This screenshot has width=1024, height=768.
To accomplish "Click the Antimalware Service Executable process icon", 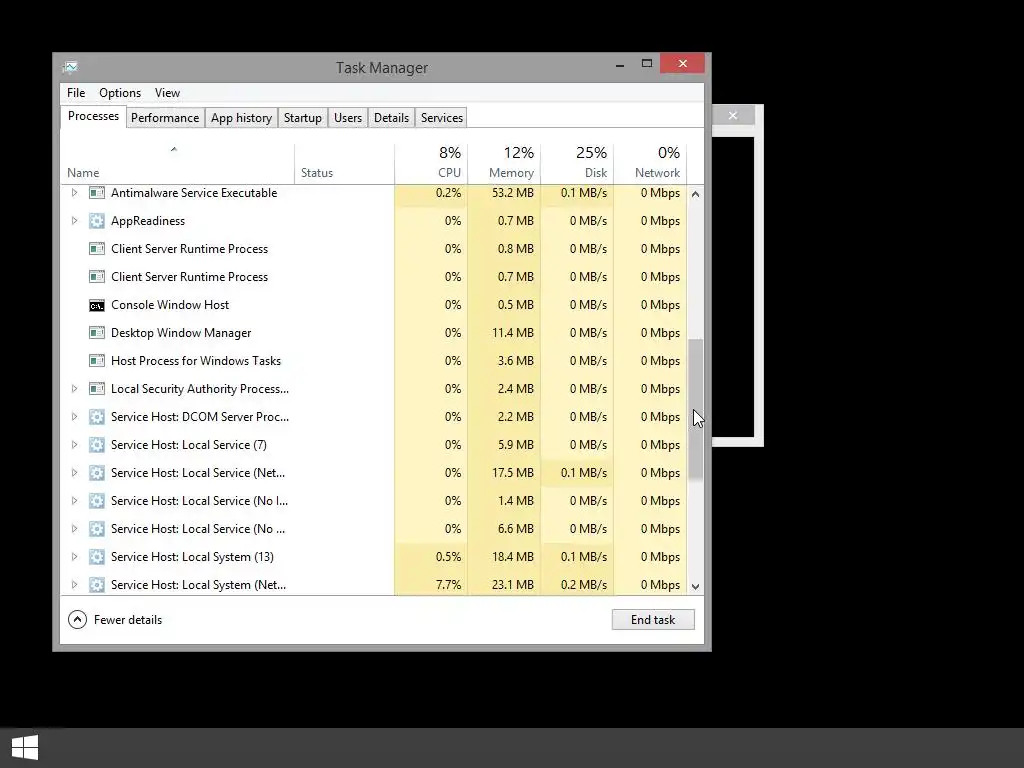I will click(x=97, y=193).
